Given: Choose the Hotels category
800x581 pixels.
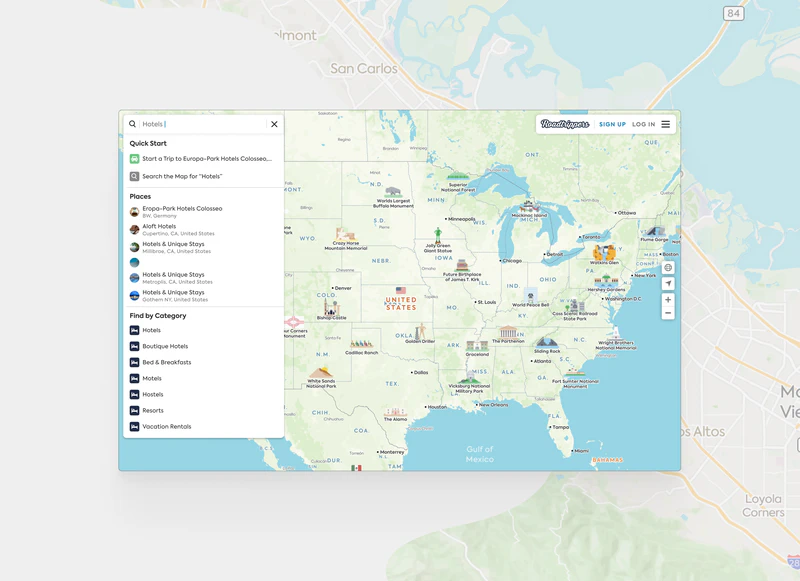Looking at the screenshot, I should (203, 330).
